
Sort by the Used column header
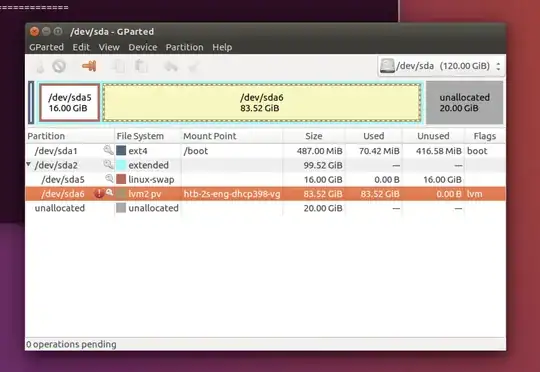(x=374, y=136)
